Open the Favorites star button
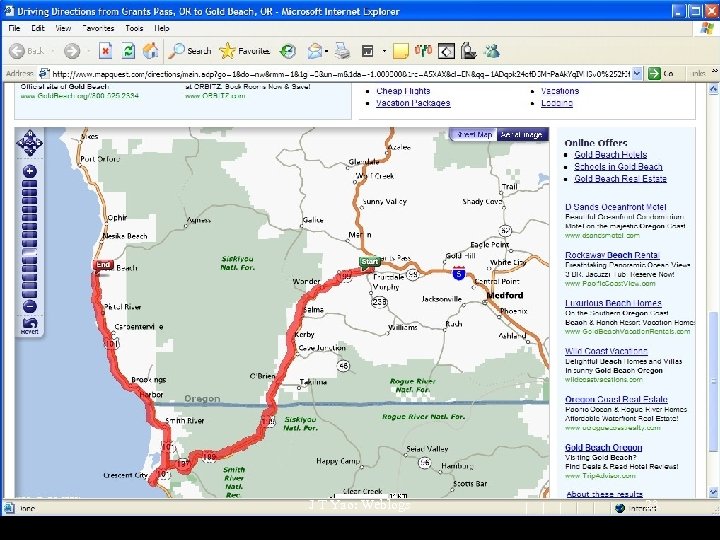 [x=244, y=51]
